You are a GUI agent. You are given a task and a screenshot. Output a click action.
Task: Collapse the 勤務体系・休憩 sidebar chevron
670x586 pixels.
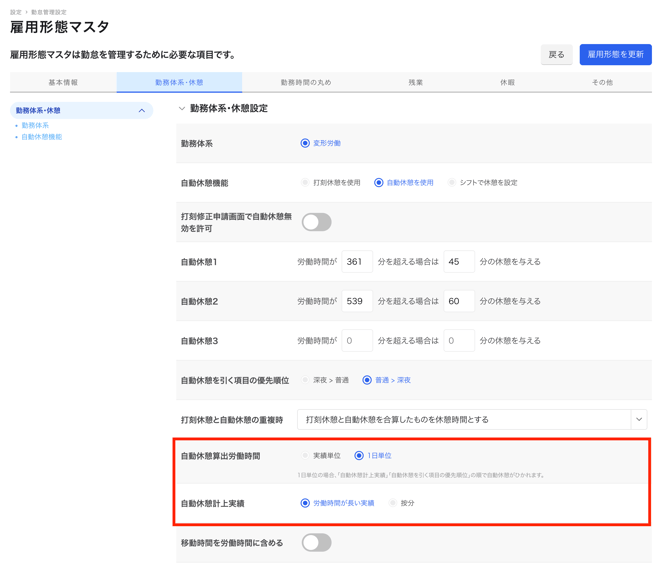click(142, 111)
